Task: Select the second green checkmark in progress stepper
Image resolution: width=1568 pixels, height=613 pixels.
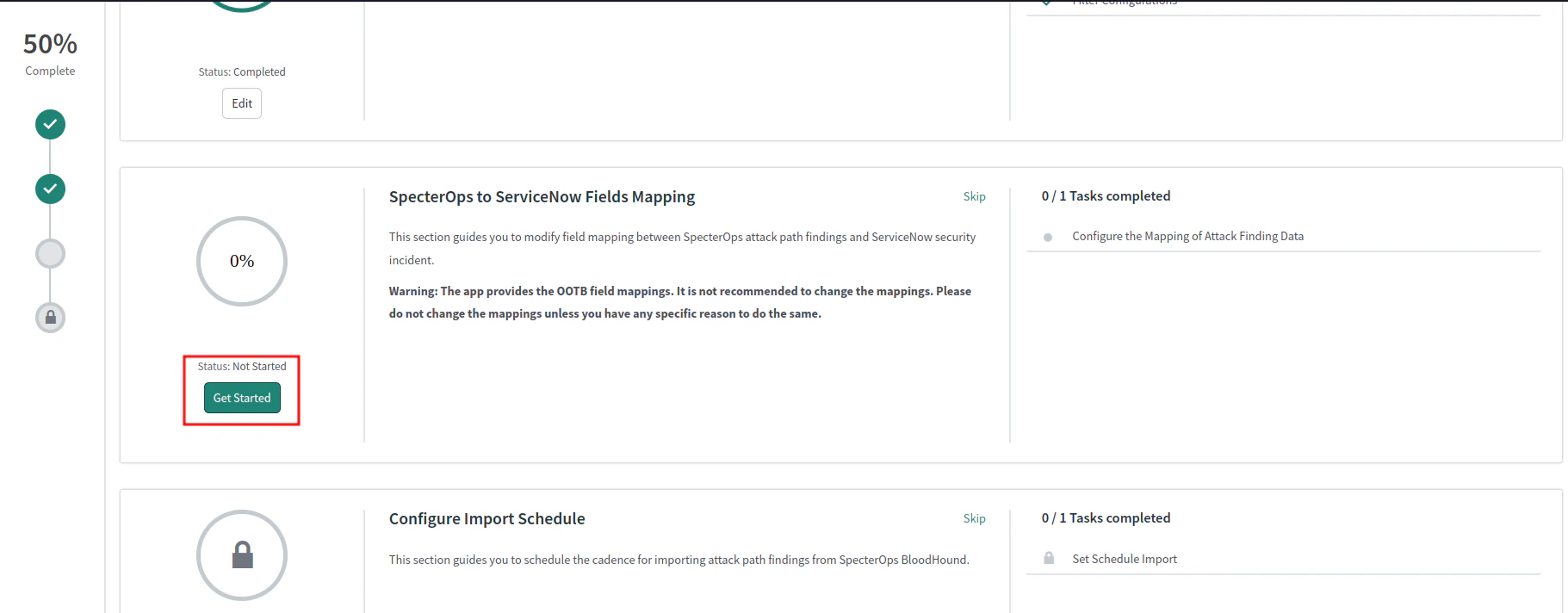Action: (x=49, y=189)
